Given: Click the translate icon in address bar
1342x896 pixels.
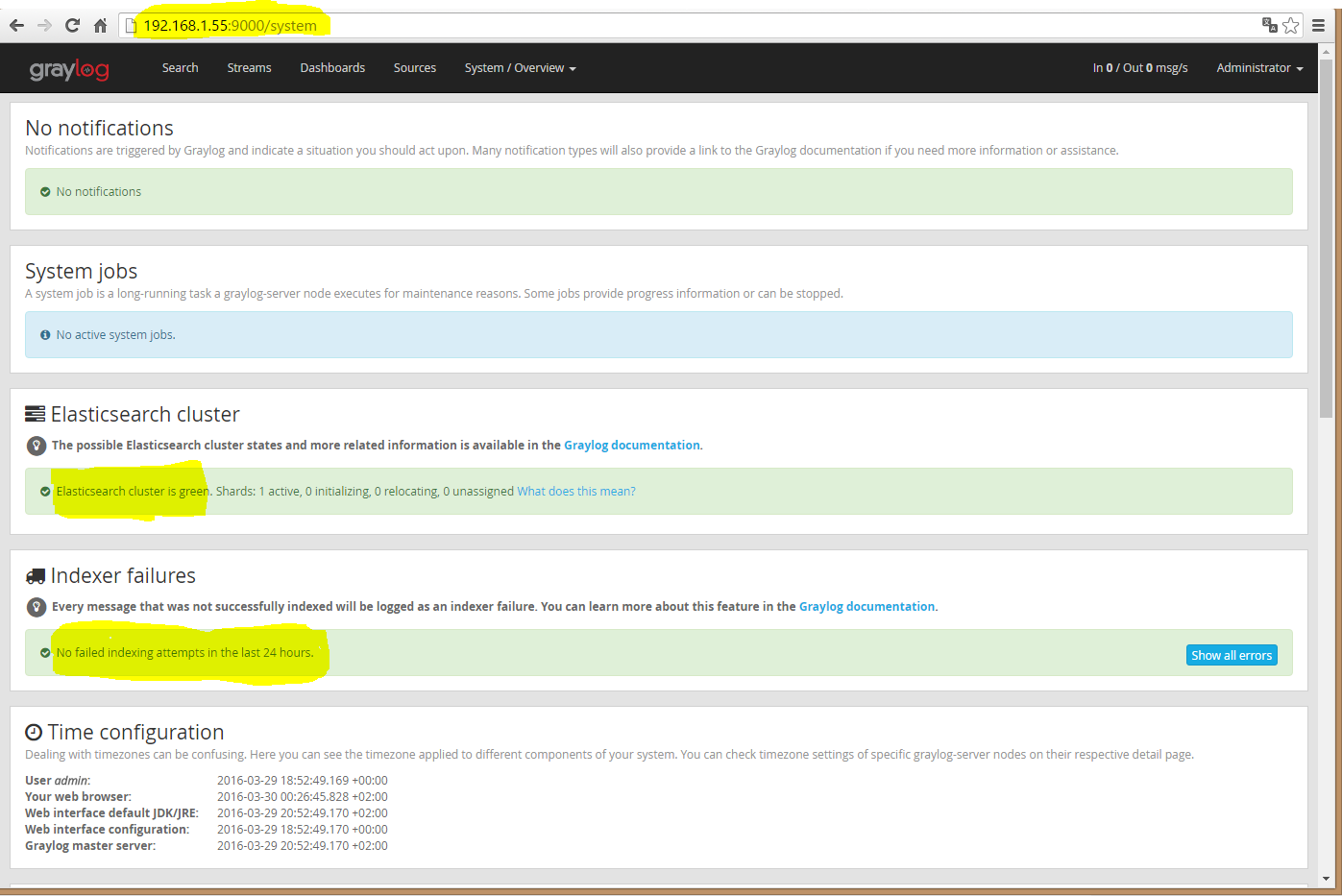Looking at the screenshot, I should (x=1269, y=25).
